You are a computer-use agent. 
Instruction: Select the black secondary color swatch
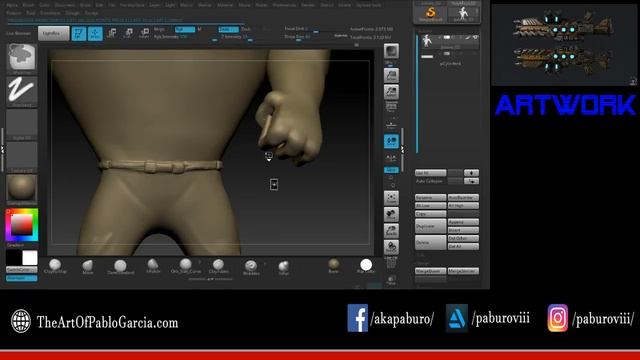coord(14,258)
